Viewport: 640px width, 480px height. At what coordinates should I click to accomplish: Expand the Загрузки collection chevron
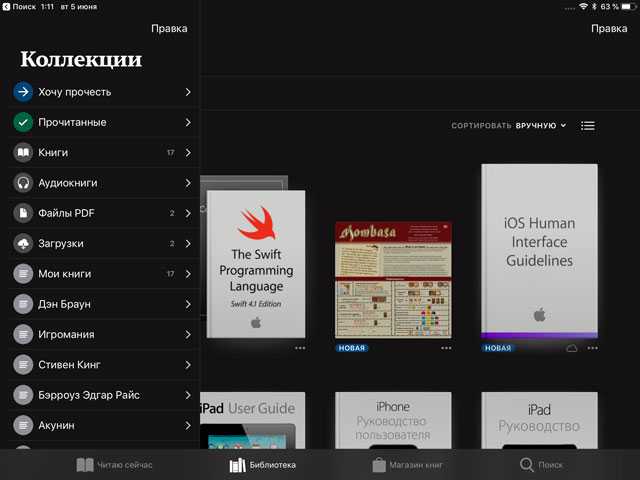tap(188, 244)
